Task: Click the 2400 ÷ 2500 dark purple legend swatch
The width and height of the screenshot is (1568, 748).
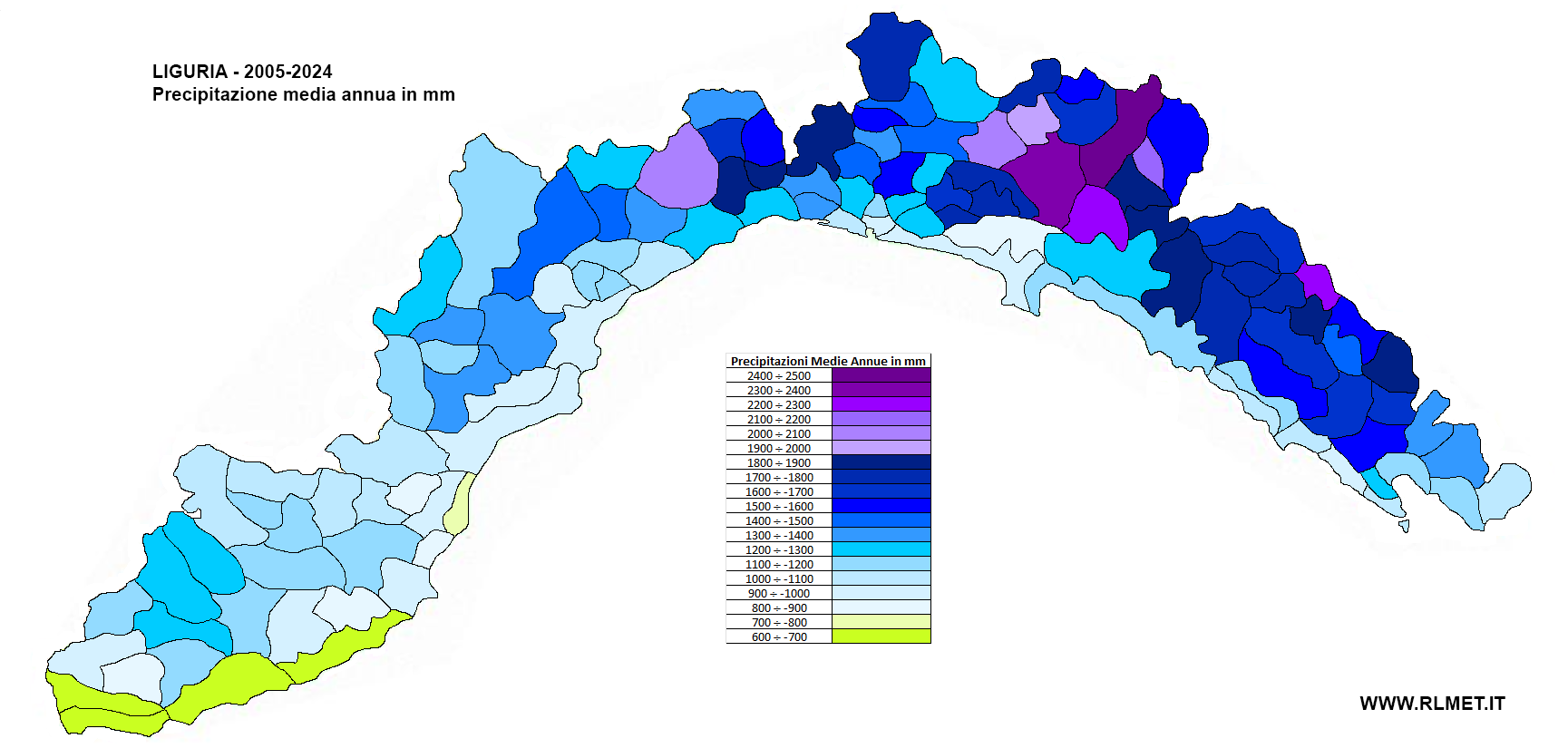Action: click(x=881, y=375)
